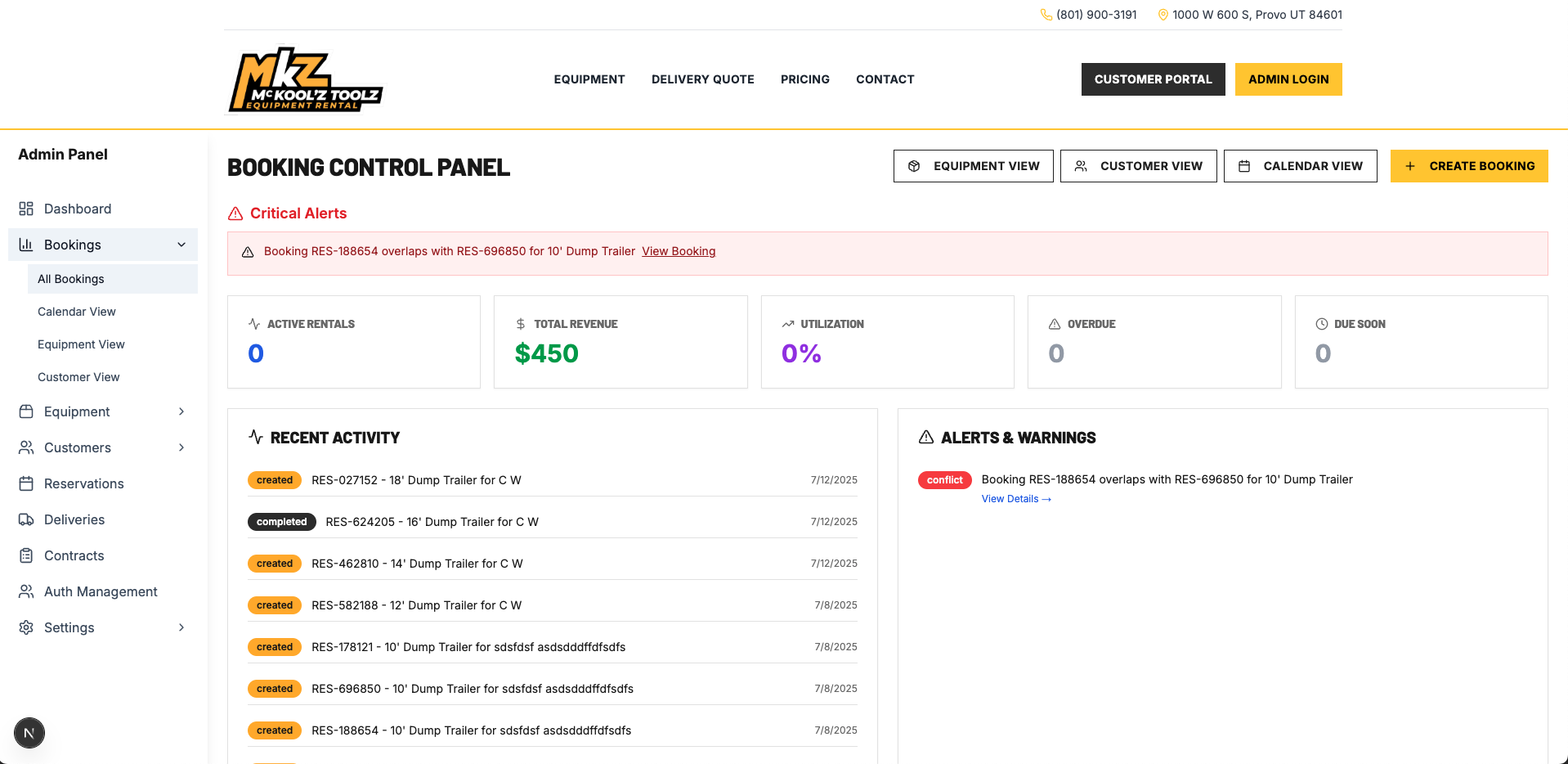Open Equipment via its box icon

pyautogui.click(x=27, y=411)
